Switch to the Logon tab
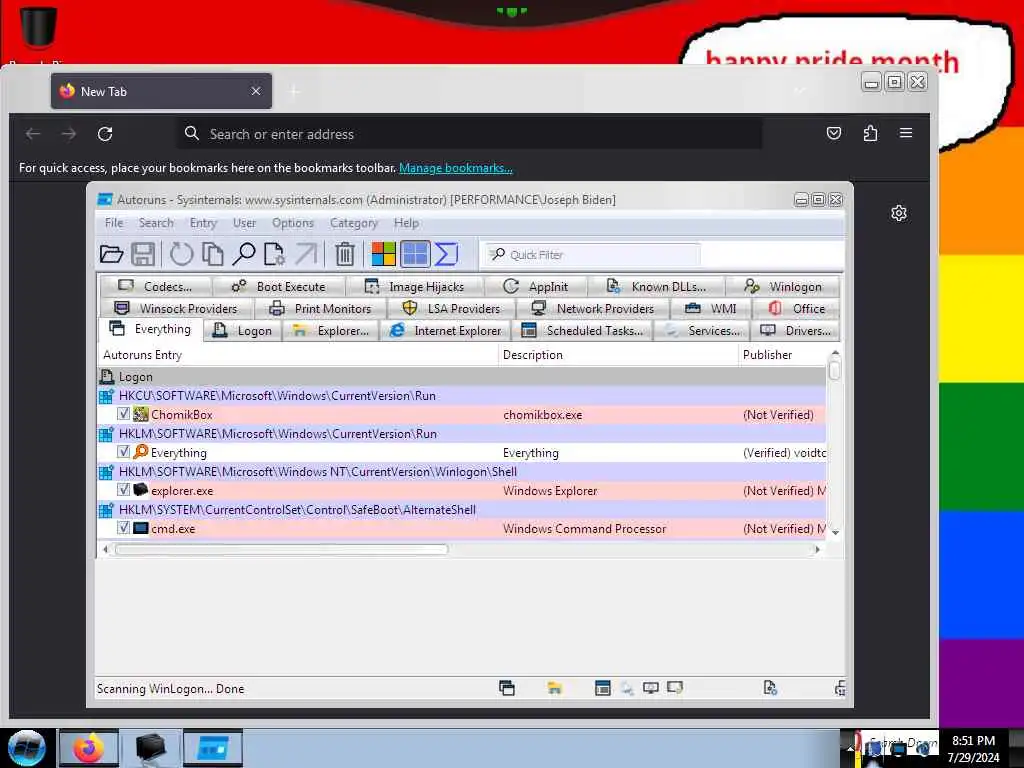This screenshot has width=1024, height=768. (x=242, y=330)
